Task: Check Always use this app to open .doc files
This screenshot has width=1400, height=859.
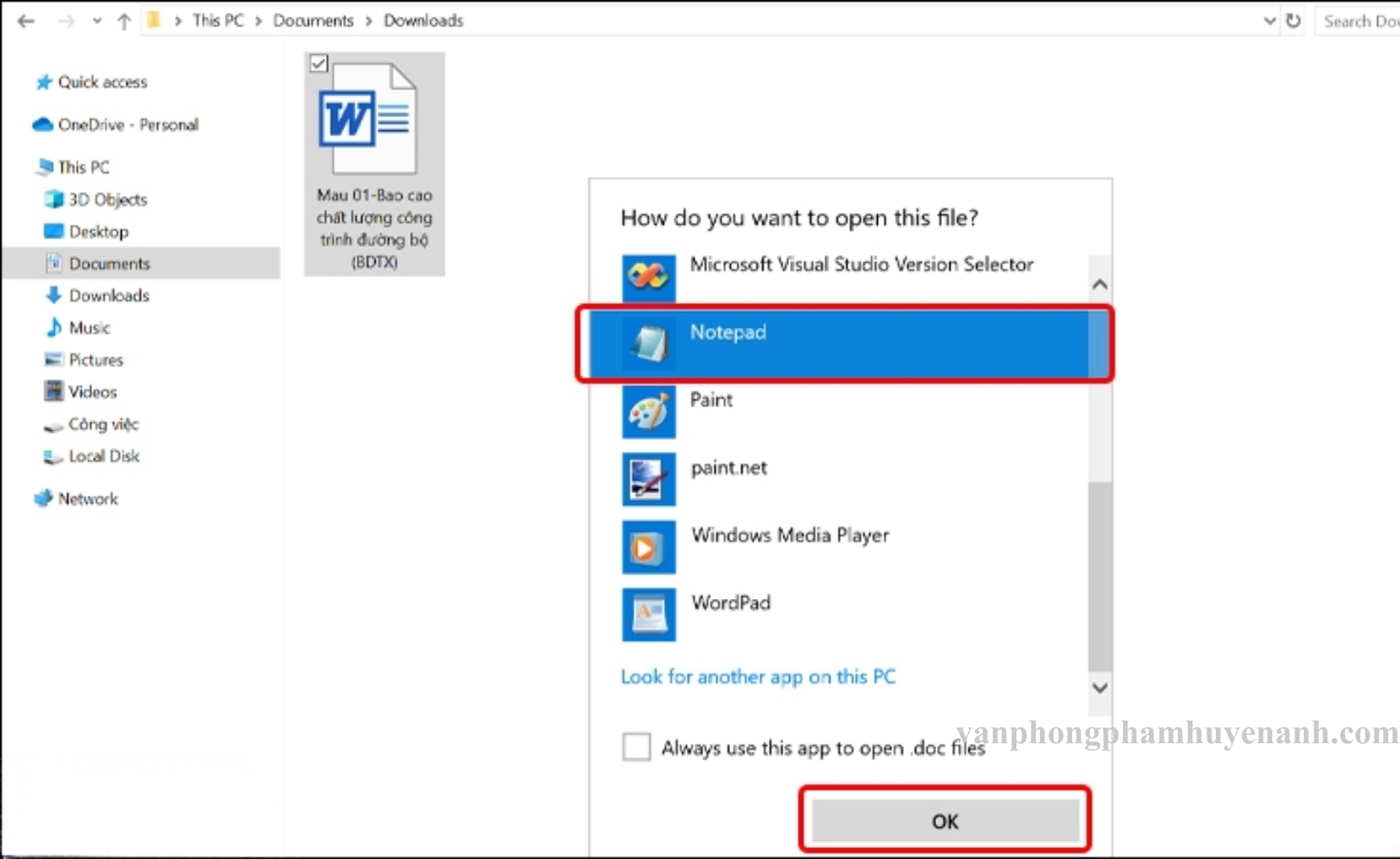Action: (636, 748)
